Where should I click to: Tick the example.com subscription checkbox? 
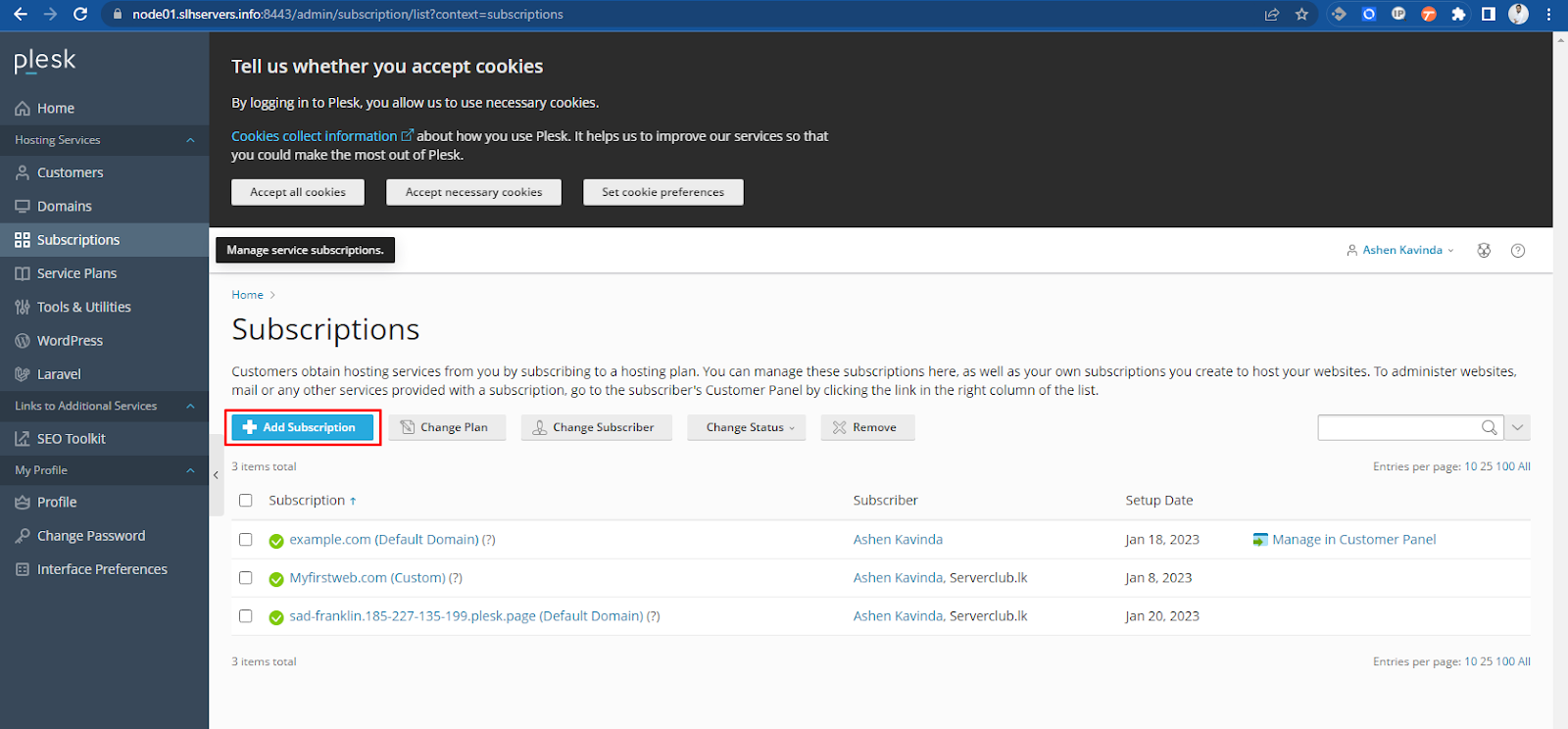click(x=246, y=540)
